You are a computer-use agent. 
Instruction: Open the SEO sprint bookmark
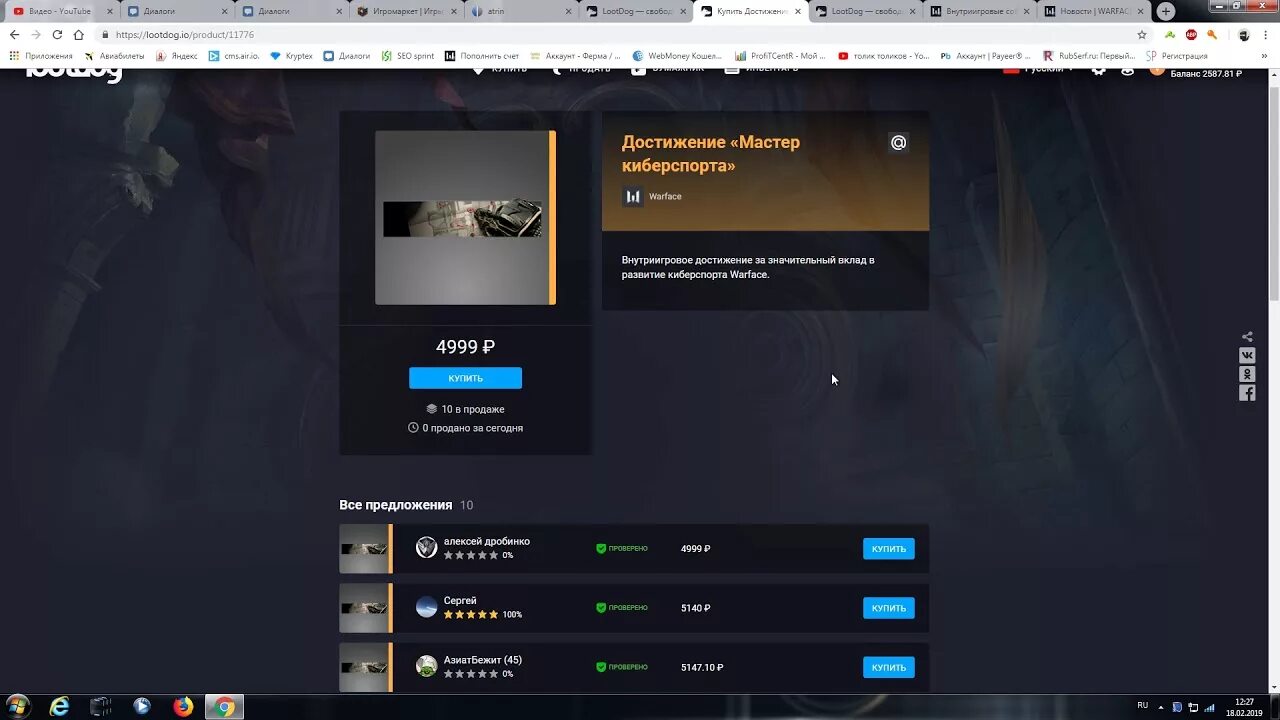tap(408, 56)
